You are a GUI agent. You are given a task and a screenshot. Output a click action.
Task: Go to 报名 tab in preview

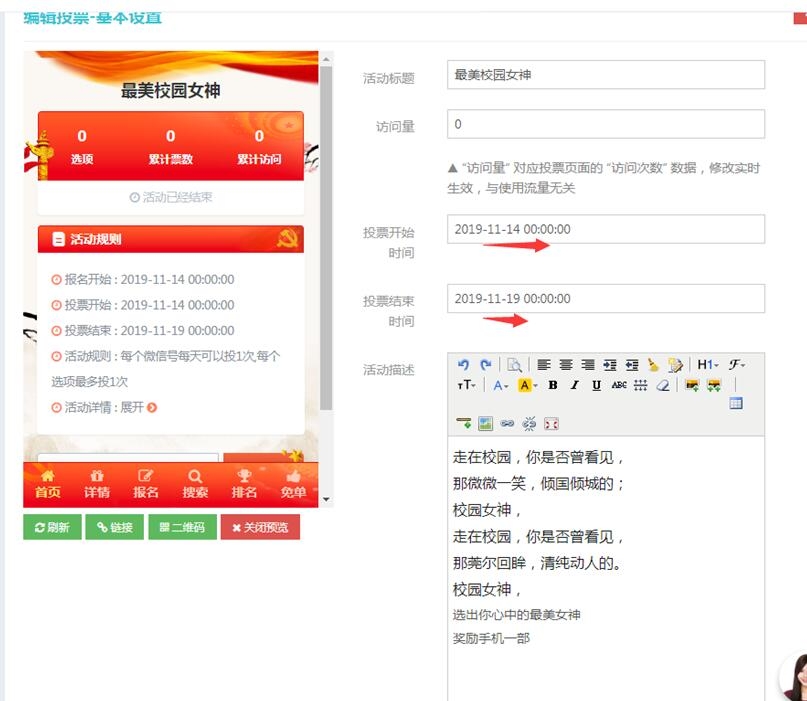[146, 484]
